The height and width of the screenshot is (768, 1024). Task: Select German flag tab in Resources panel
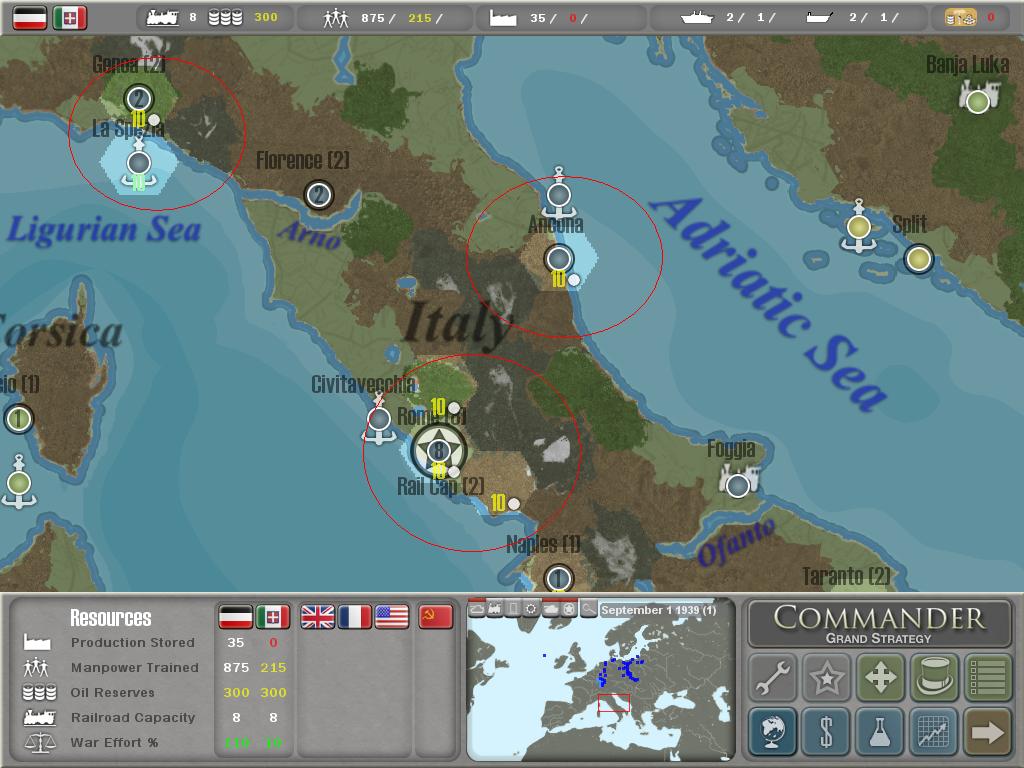[x=236, y=616]
